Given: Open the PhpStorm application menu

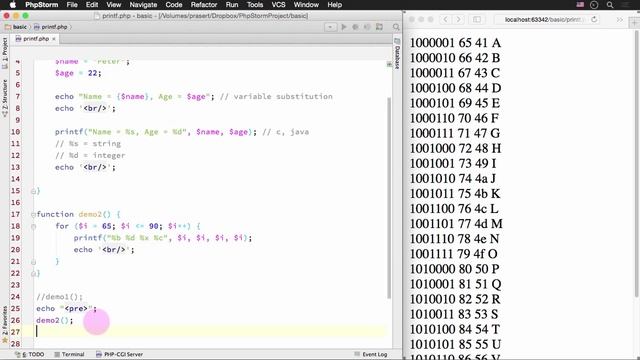Looking at the screenshot, I should (42, 5).
